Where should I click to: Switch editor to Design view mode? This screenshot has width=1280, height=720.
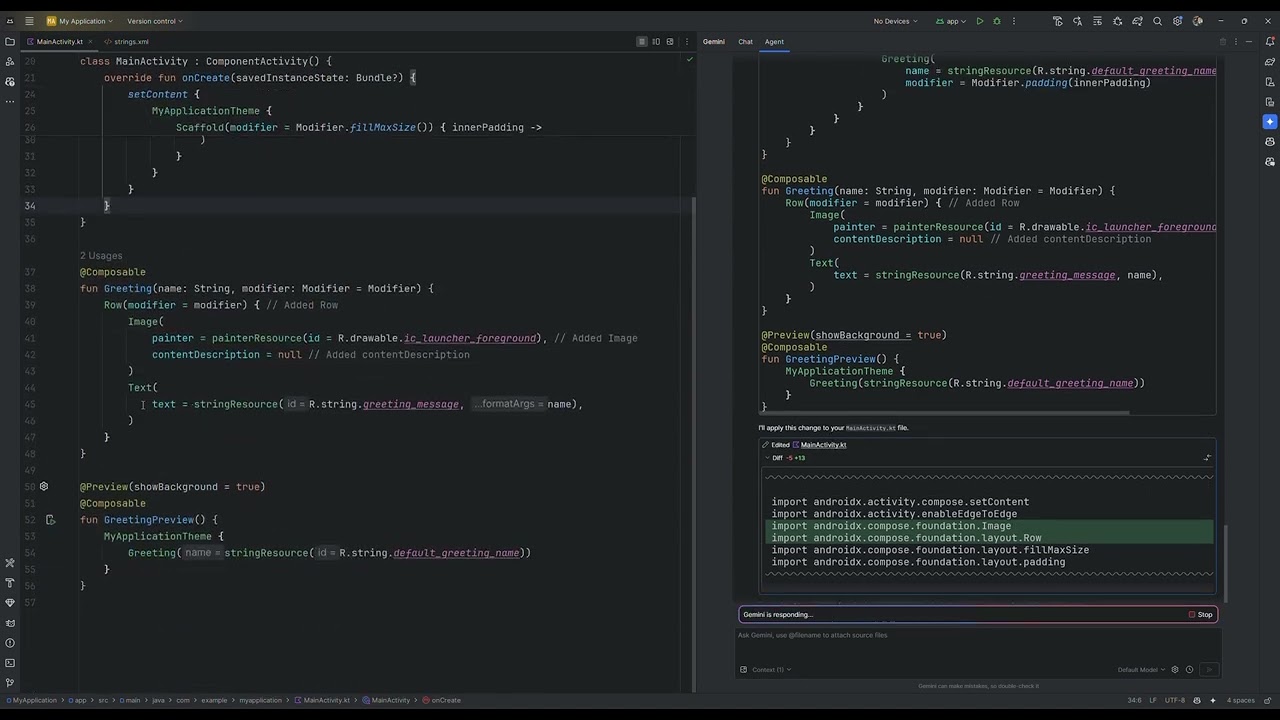670,42
